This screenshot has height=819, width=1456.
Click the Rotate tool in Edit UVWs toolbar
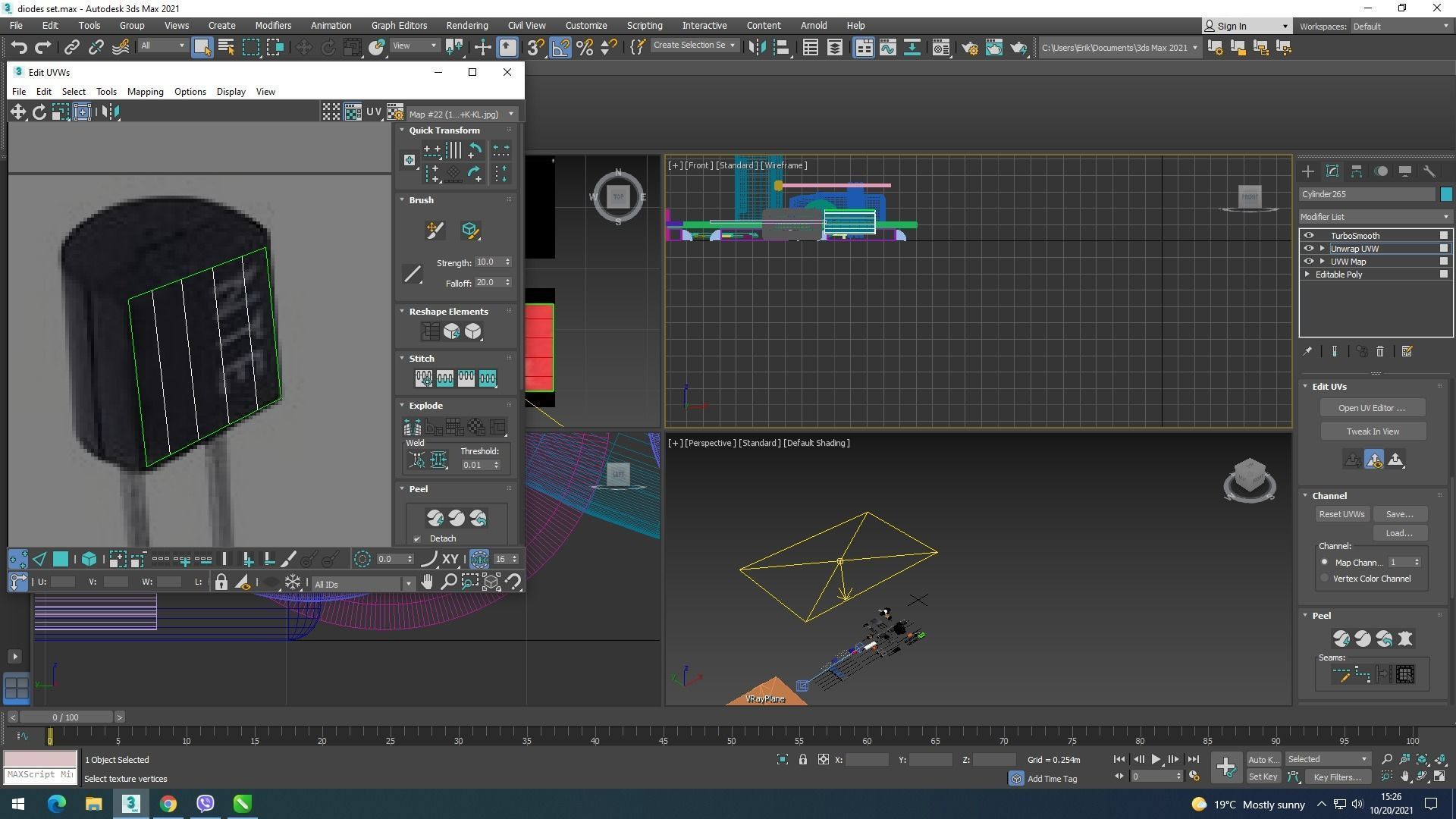pyautogui.click(x=39, y=112)
